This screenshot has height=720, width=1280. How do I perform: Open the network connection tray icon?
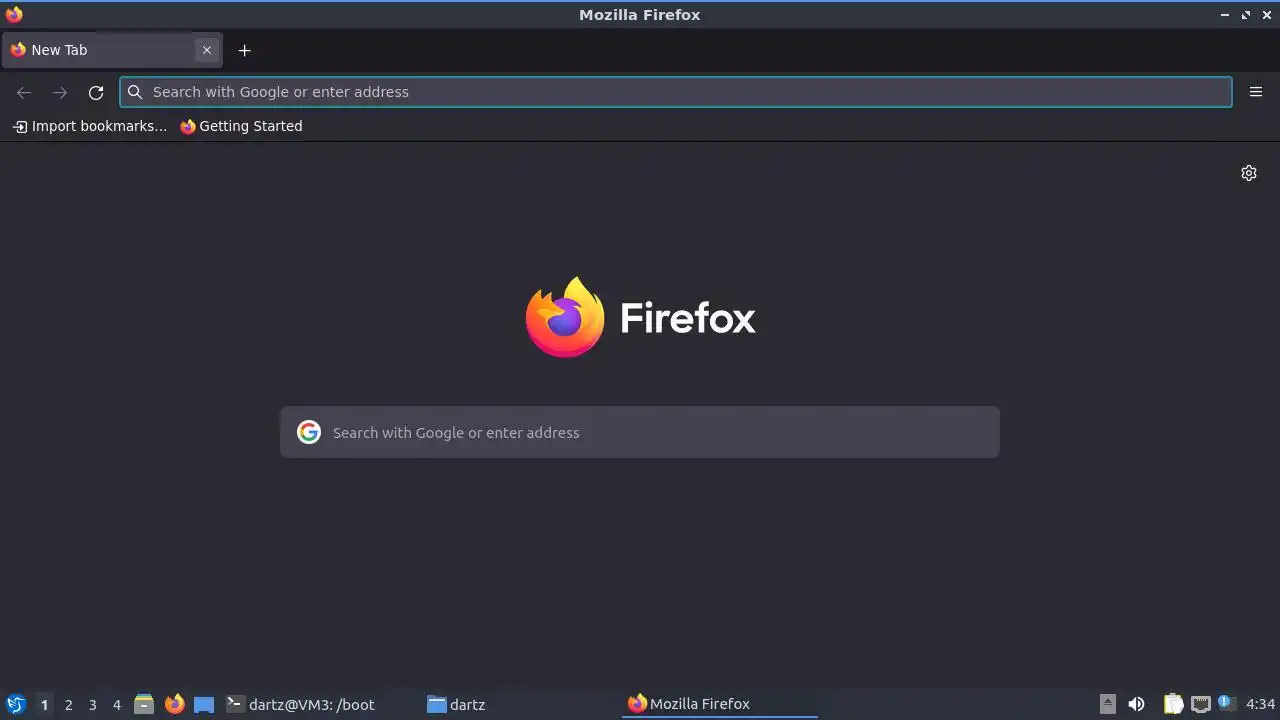(x=1201, y=704)
